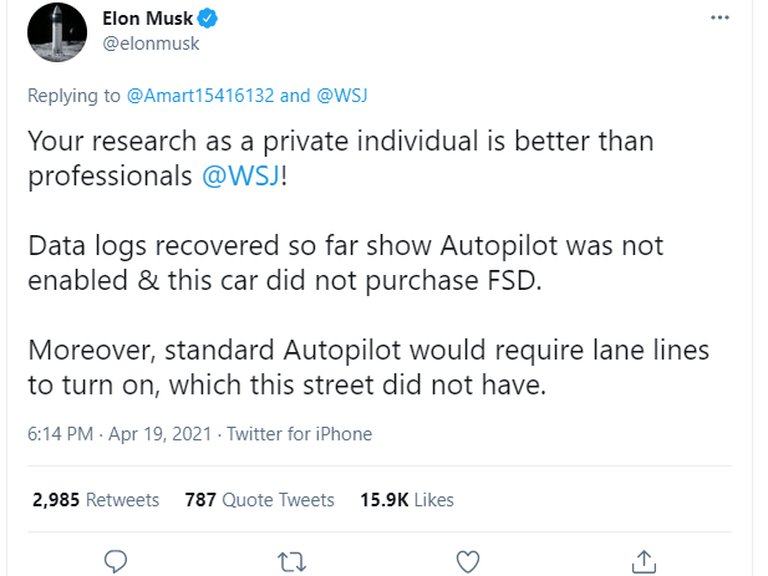Click @WSJ in the Replying to line
This screenshot has height=576, width=768.
(342, 96)
